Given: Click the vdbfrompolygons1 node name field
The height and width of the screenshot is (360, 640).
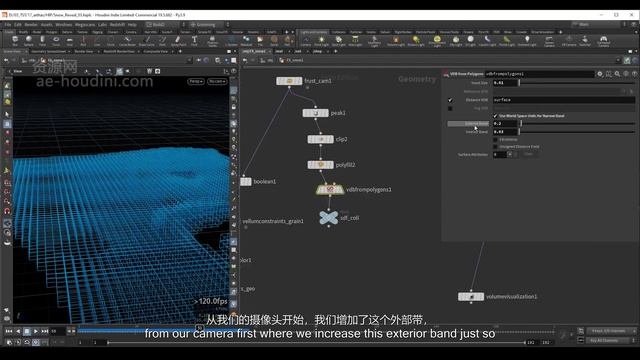Looking at the screenshot, I should tap(539, 74).
